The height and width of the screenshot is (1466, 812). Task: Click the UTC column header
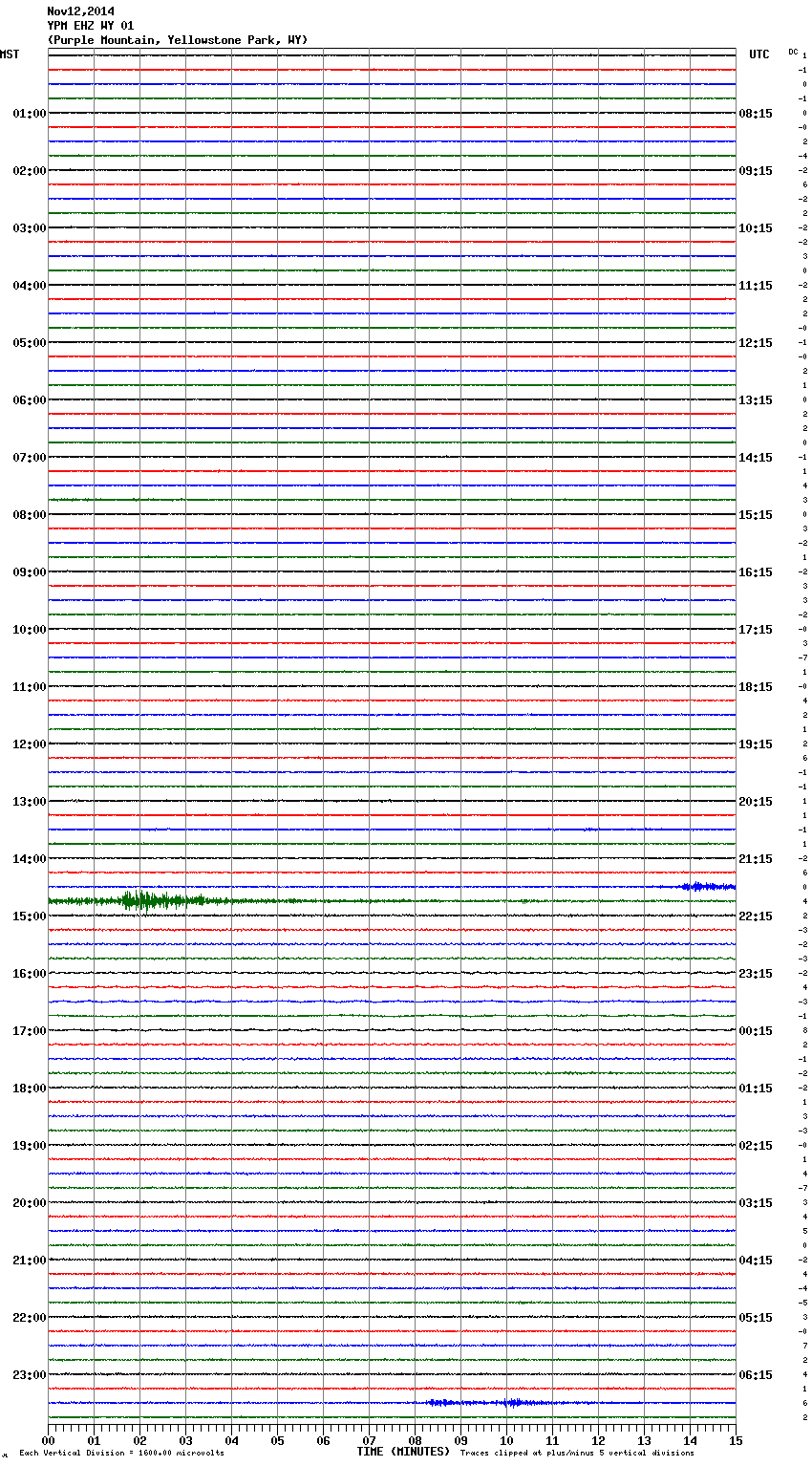pyautogui.click(x=759, y=54)
